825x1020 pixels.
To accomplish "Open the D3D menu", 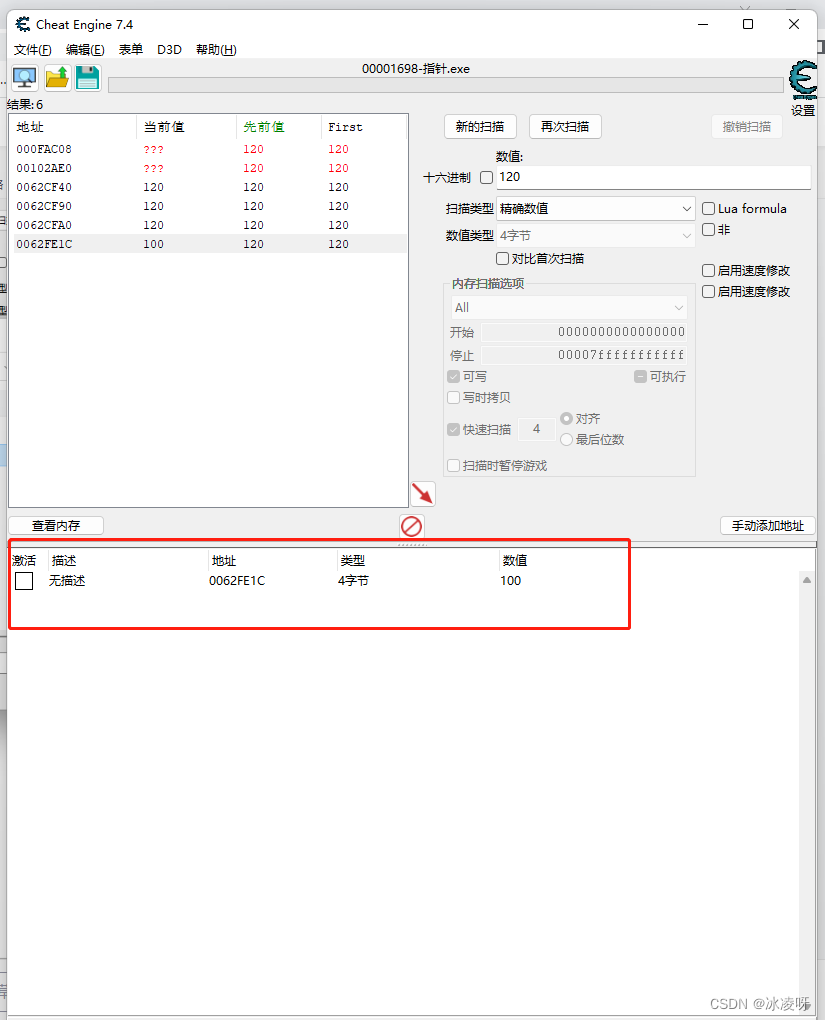I will (169, 49).
